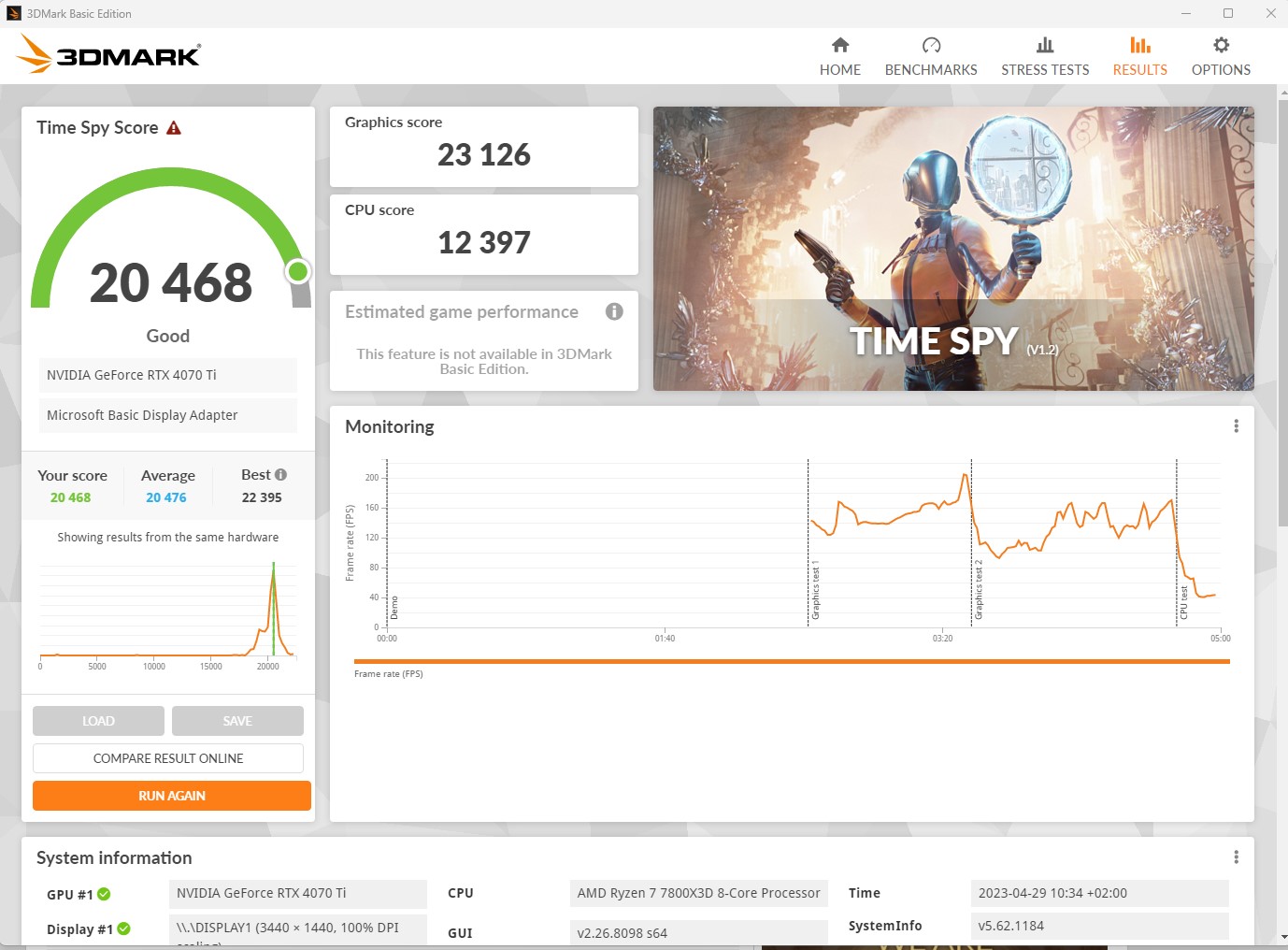
Task: Click the Time Spy artwork thumbnail
Action: (953, 249)
